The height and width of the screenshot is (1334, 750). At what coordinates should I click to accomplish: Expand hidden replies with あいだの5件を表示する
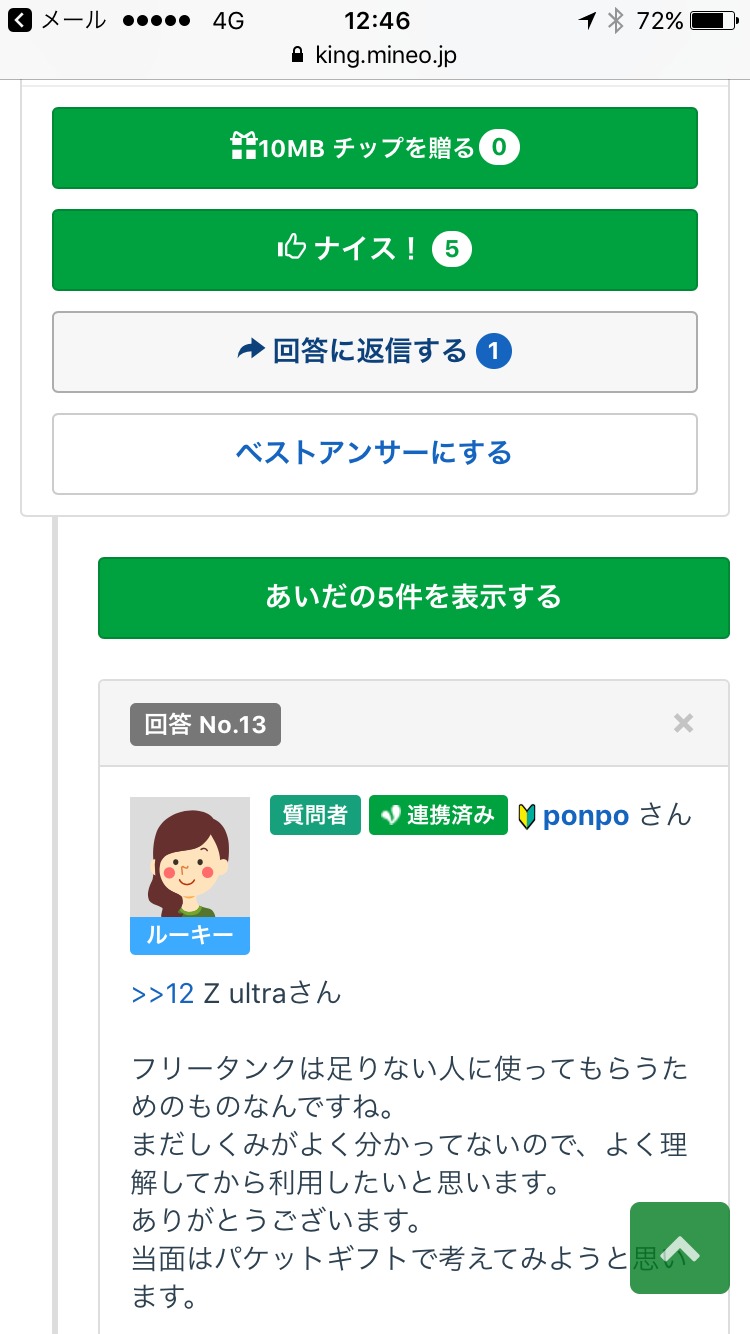413,597
